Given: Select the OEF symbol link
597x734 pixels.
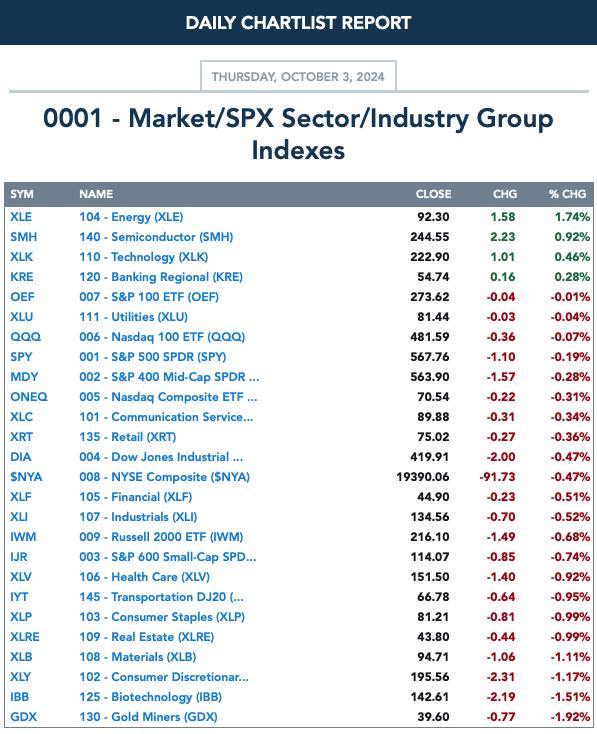Looking at the screenshot, I should (x=22, y=297).
